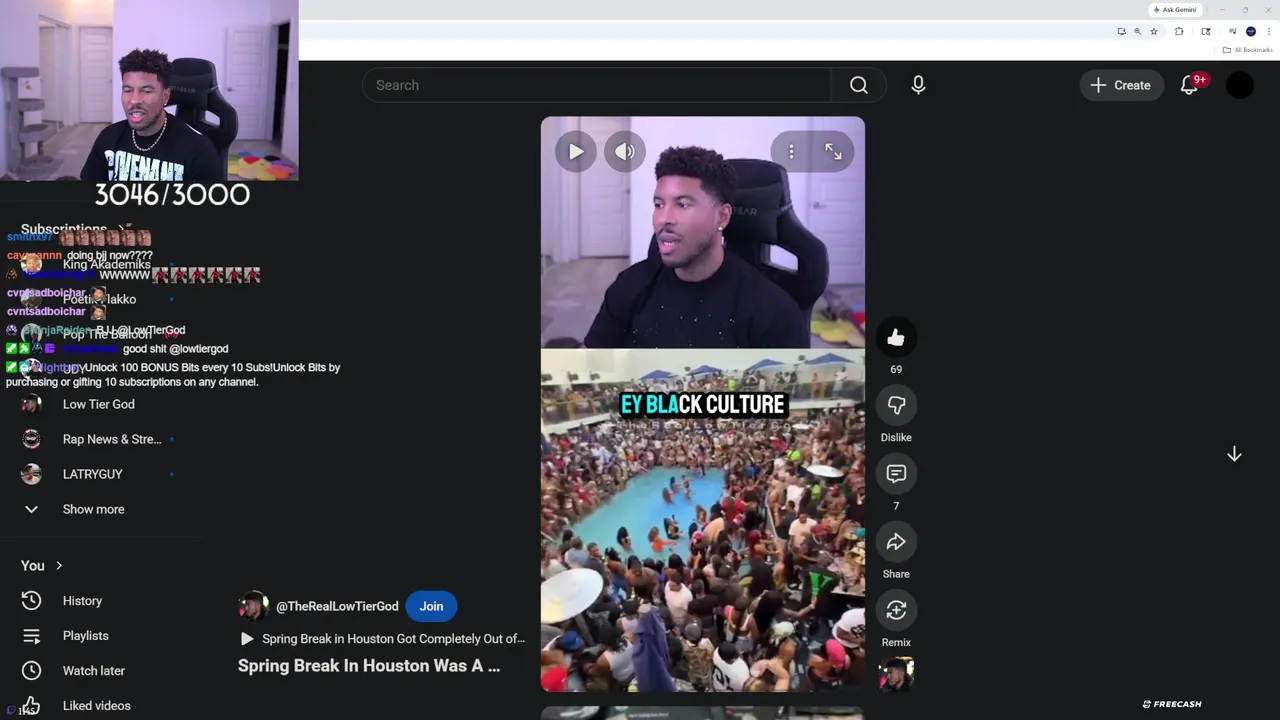Open the Short's comments panel
The width and height of the screenshot is (1280, 720).
tap(896, 474)
